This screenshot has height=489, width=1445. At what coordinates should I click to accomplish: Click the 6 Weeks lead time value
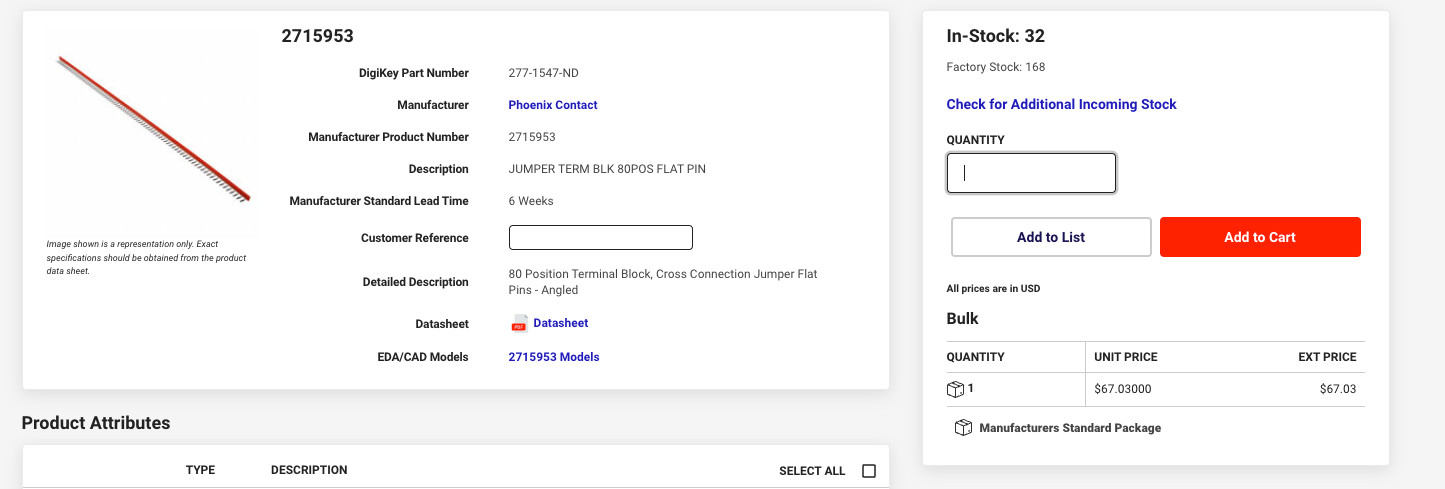(x=531, y=201)
